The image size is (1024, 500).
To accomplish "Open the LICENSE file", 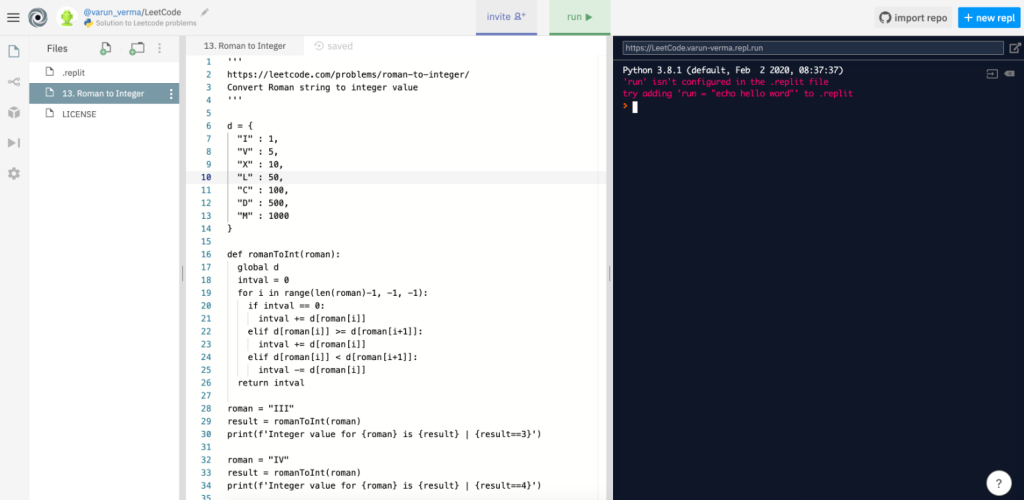I will pos(79,114).
